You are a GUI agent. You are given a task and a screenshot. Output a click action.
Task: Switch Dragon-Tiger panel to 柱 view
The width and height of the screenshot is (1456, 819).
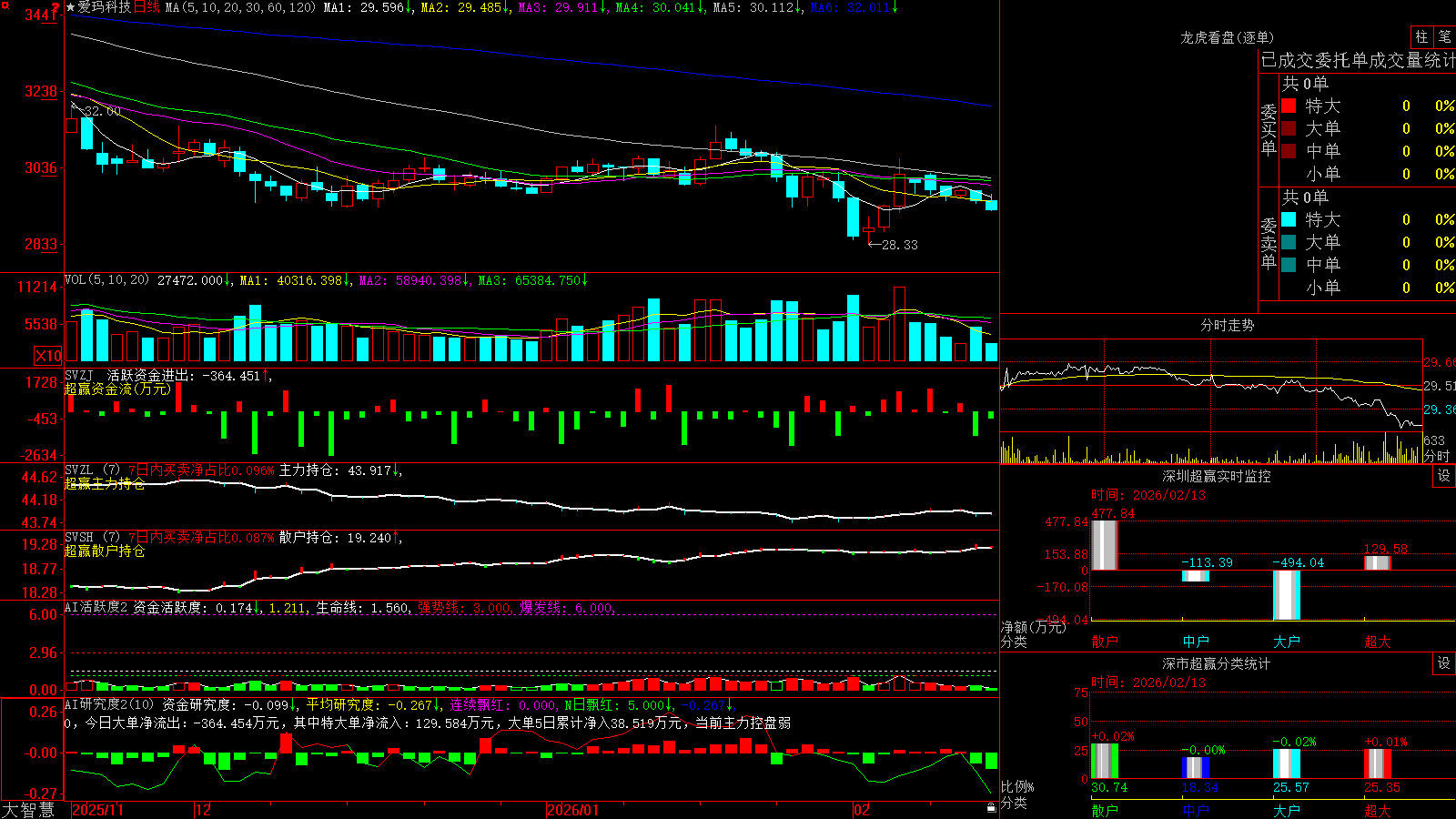click(x=1421, y=37)
